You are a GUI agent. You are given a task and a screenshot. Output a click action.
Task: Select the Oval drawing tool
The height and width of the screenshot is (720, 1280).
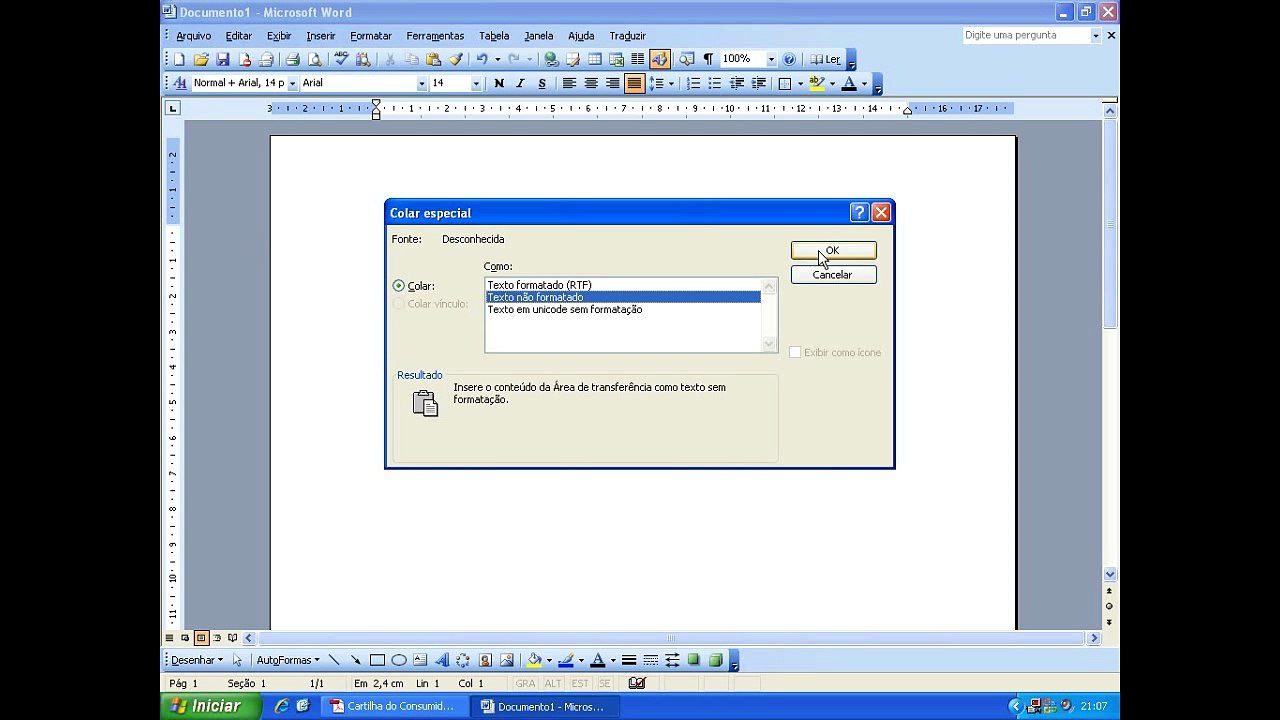399,660
